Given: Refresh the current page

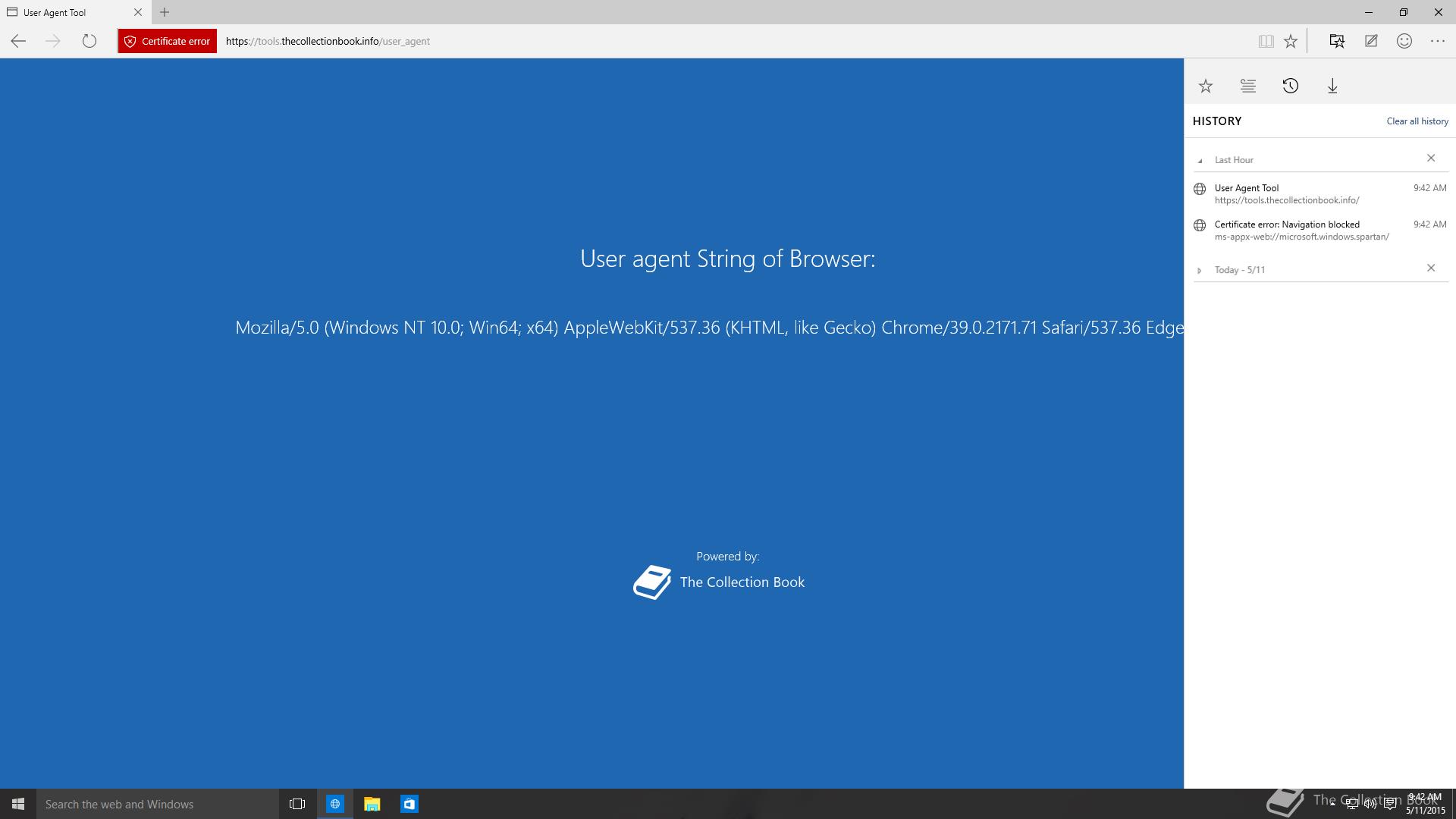Looking at the screenshot, I should (x=89, y=41).
